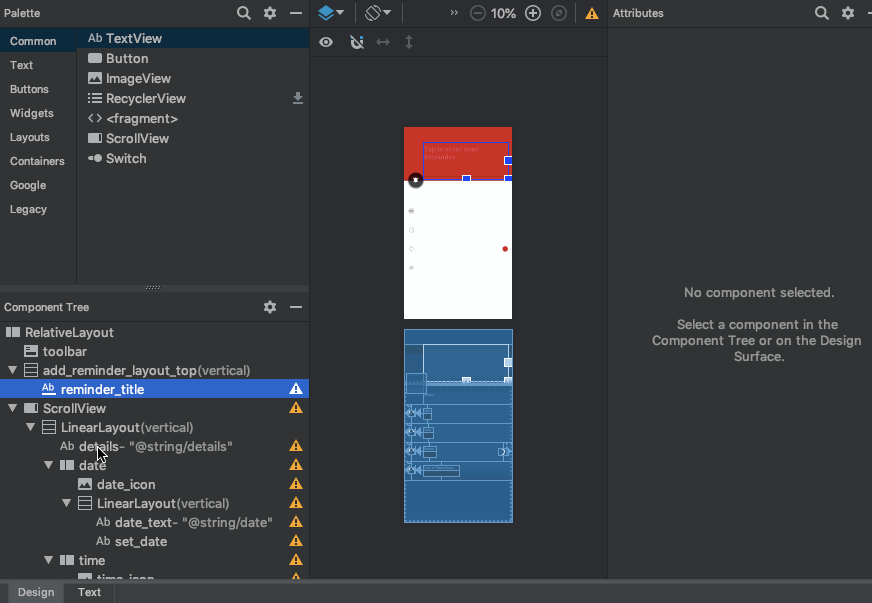
Task: Open the layout warnings icon
Action: click(x=592, y=13)
